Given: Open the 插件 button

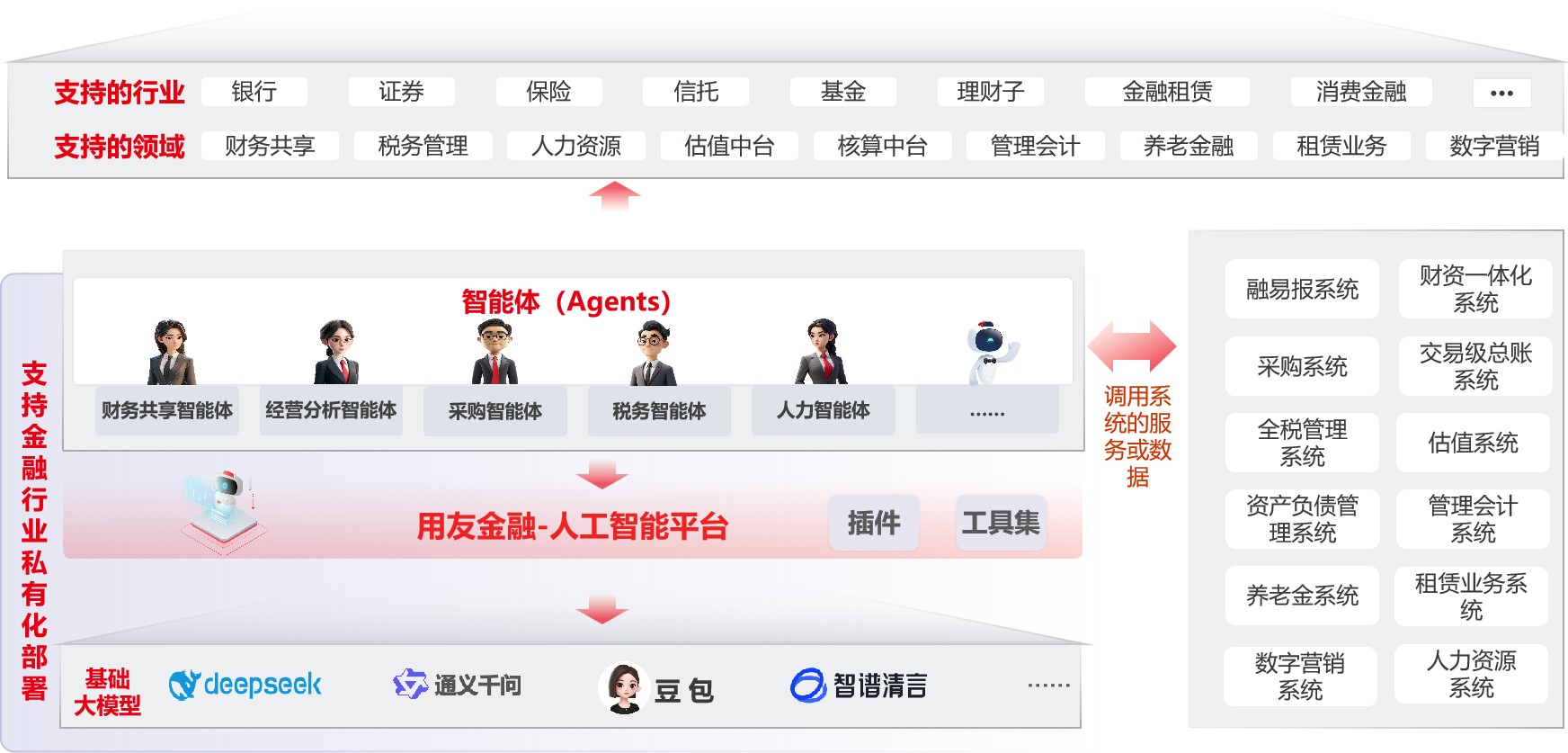Looking at the screenshot, I should click(x=874, y=523).
